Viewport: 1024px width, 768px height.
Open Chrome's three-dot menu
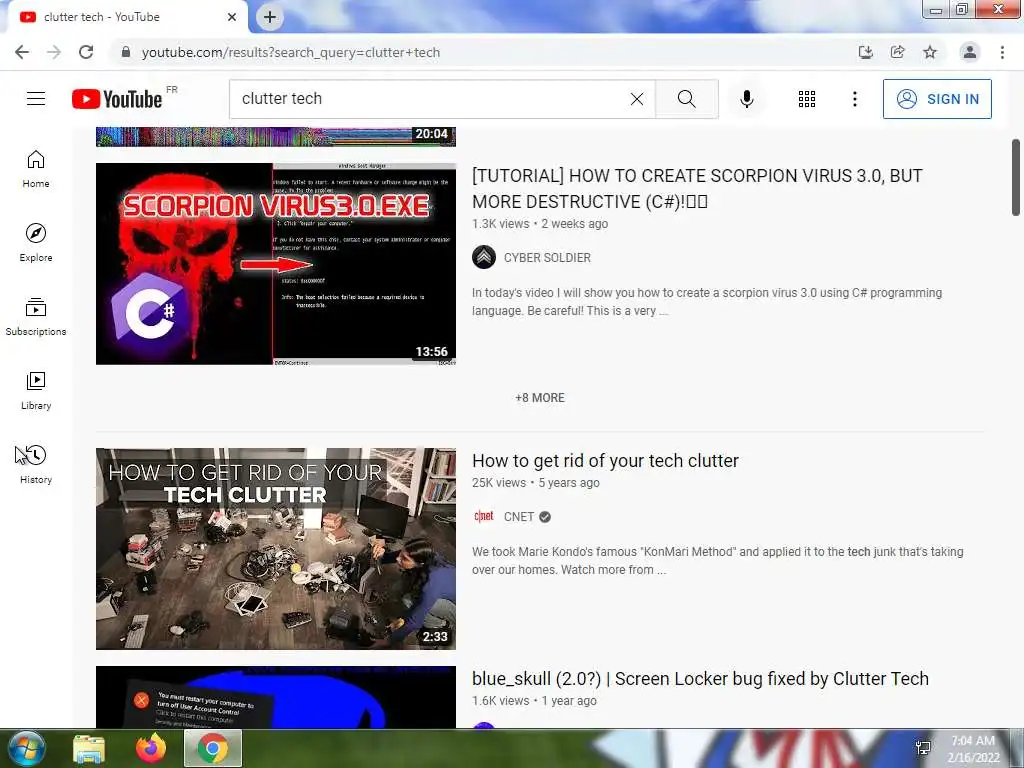(1002, 52)
